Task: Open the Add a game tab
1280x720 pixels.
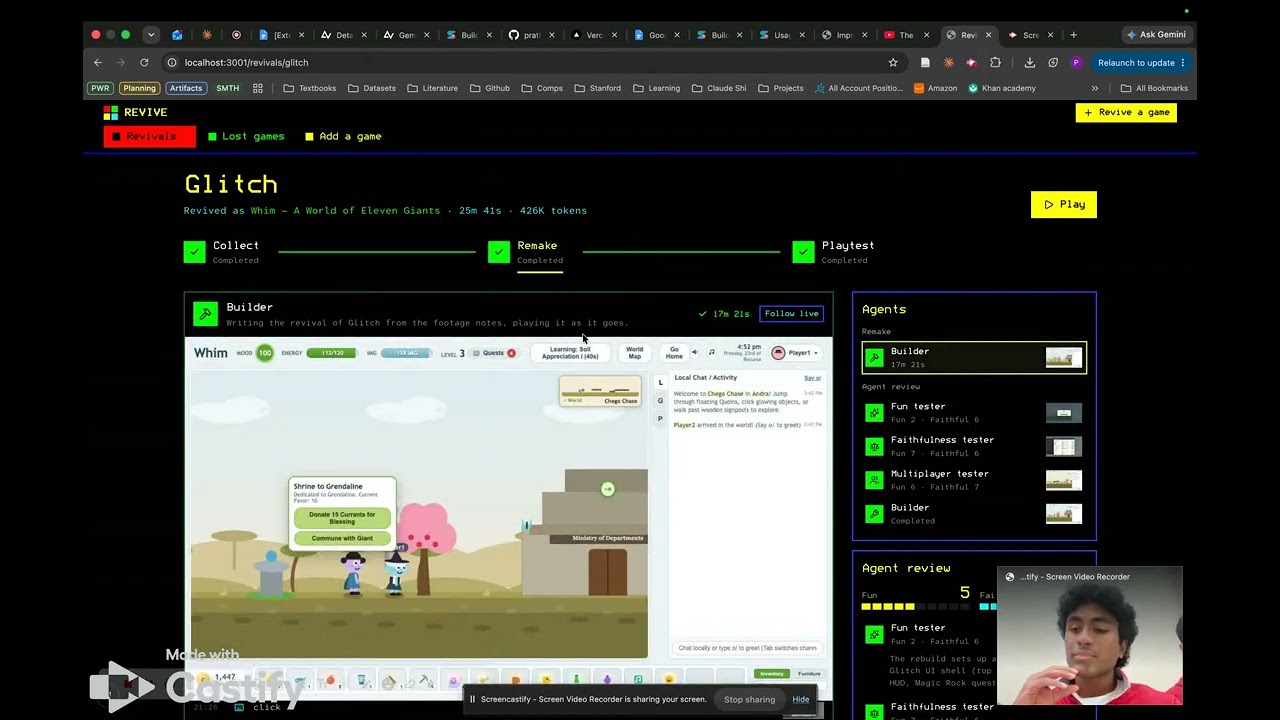Action: coord(343,136)
